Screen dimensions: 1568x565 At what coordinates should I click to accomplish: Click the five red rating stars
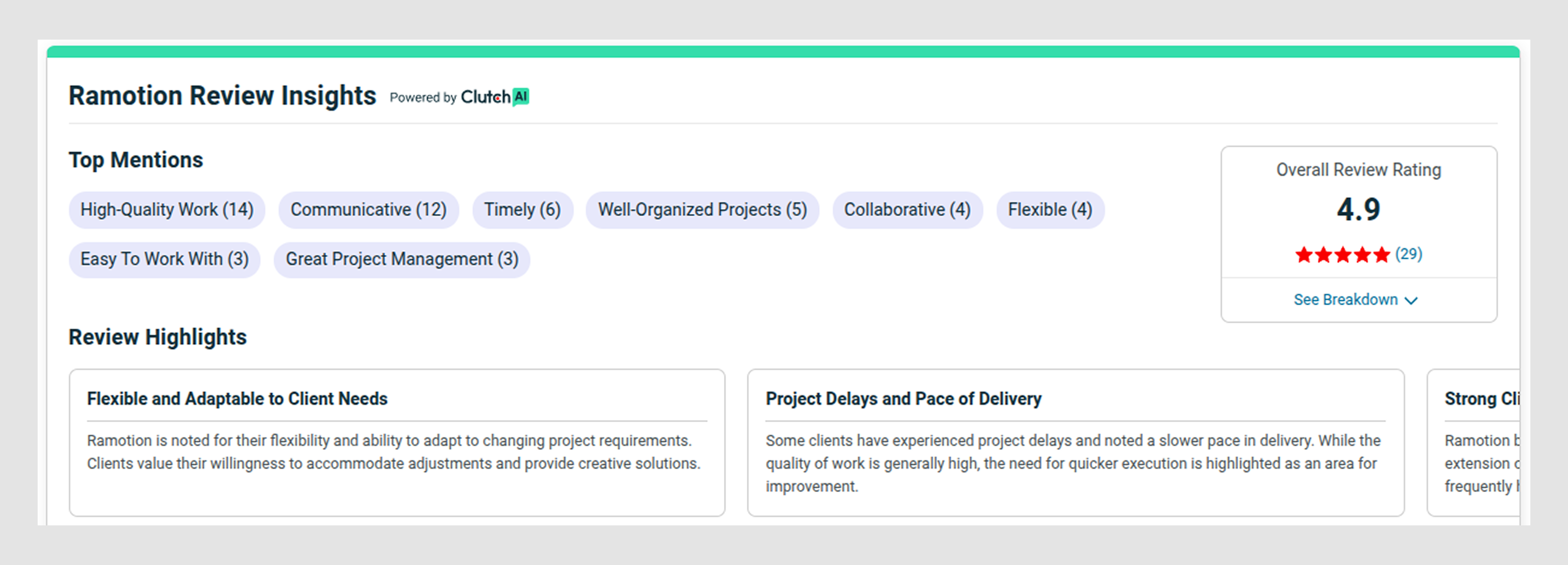point(1342,255)
